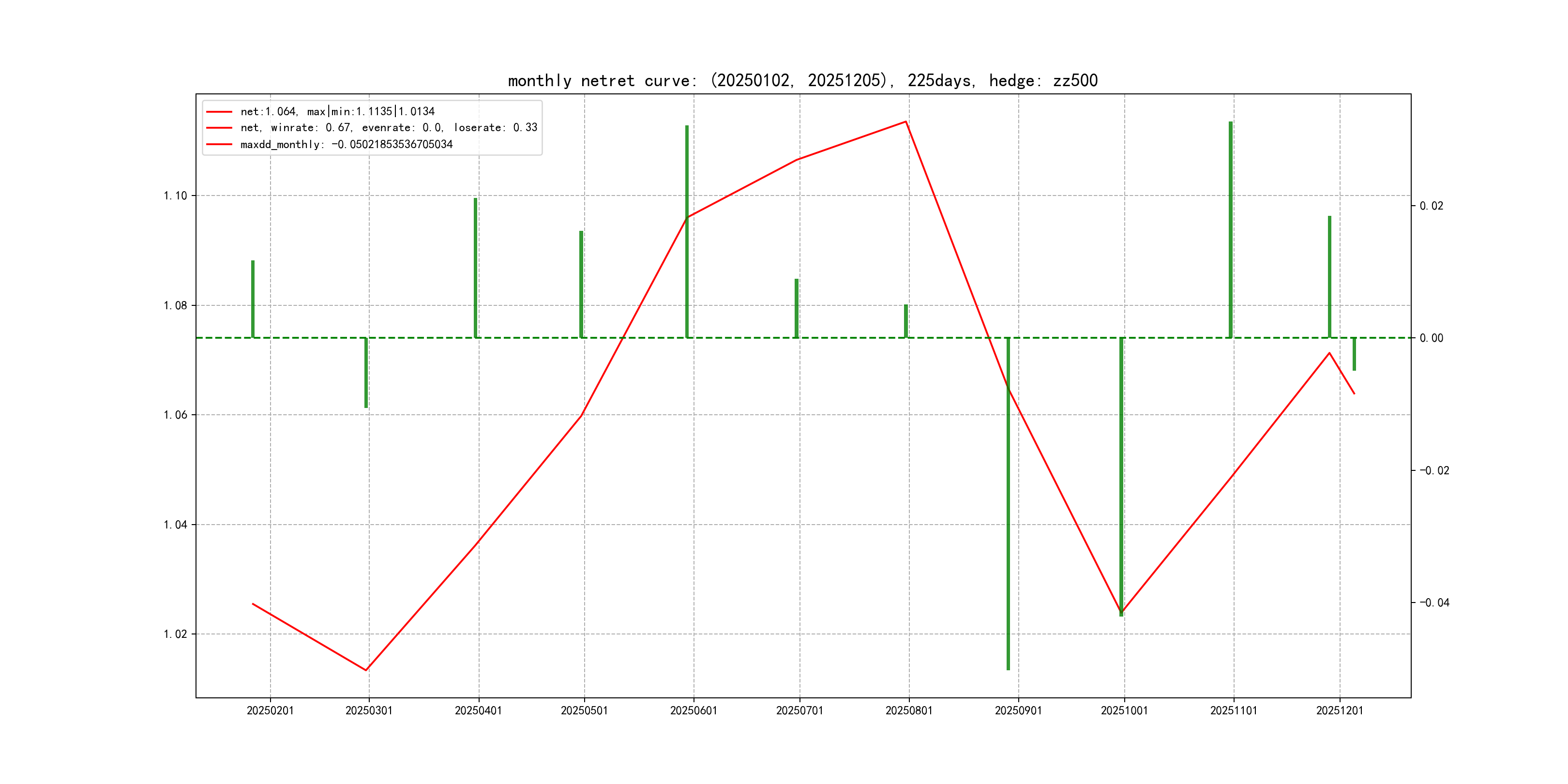
Task: Click the x-axis label 20250601
Action: [694, 710]
